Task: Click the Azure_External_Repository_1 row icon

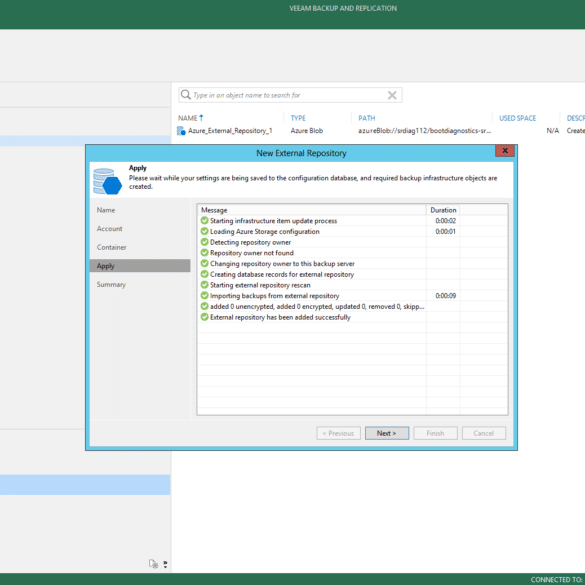Action: [x=181, y=131]
